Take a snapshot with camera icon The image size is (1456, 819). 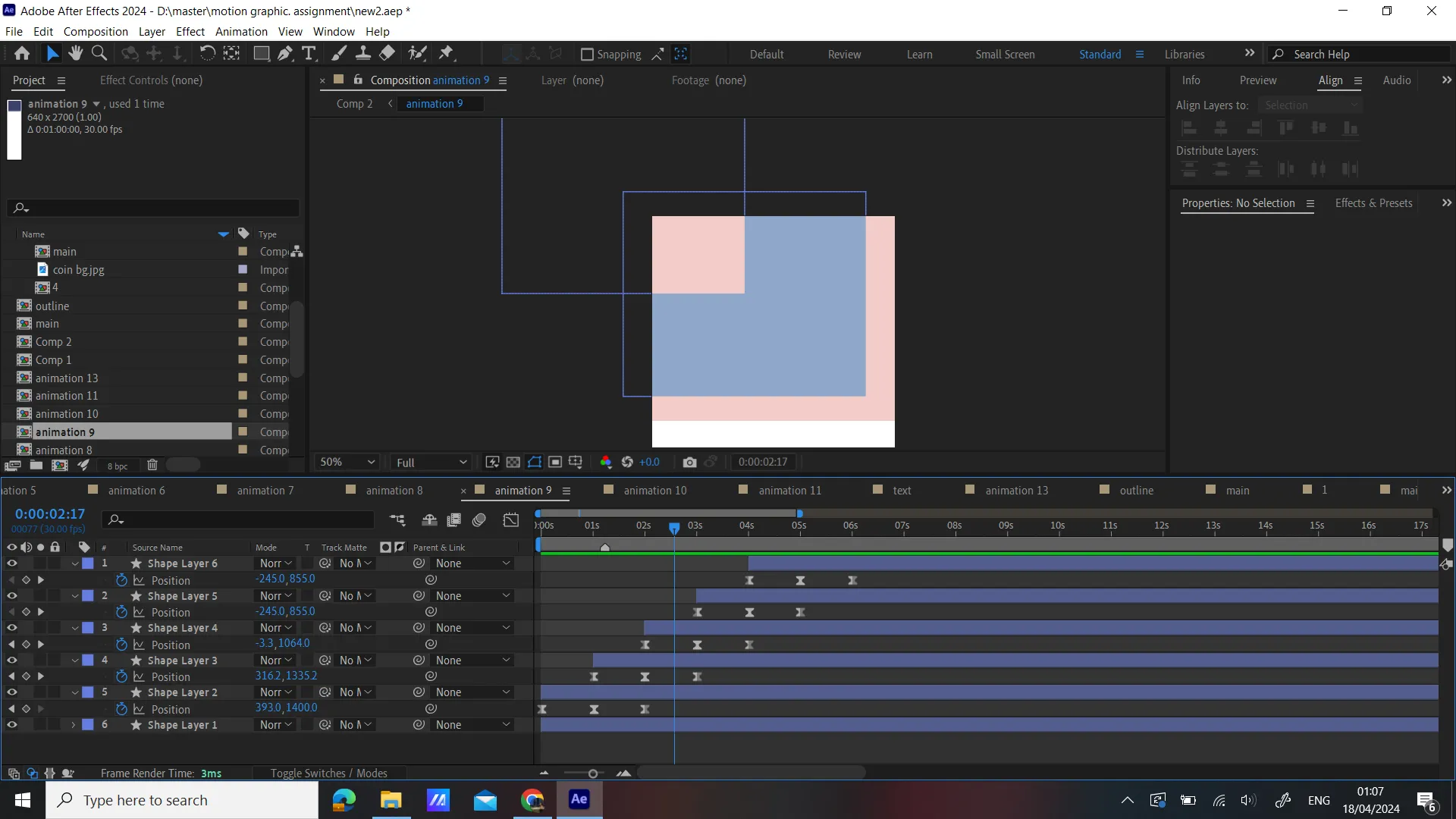click(689, 462)
